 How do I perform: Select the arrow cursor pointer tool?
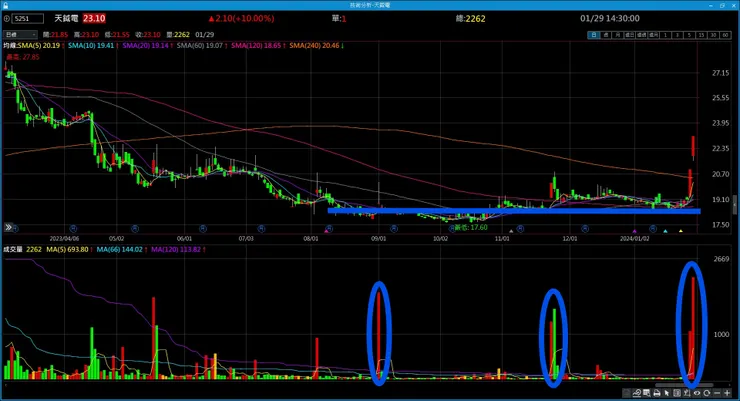click(667, 393)
